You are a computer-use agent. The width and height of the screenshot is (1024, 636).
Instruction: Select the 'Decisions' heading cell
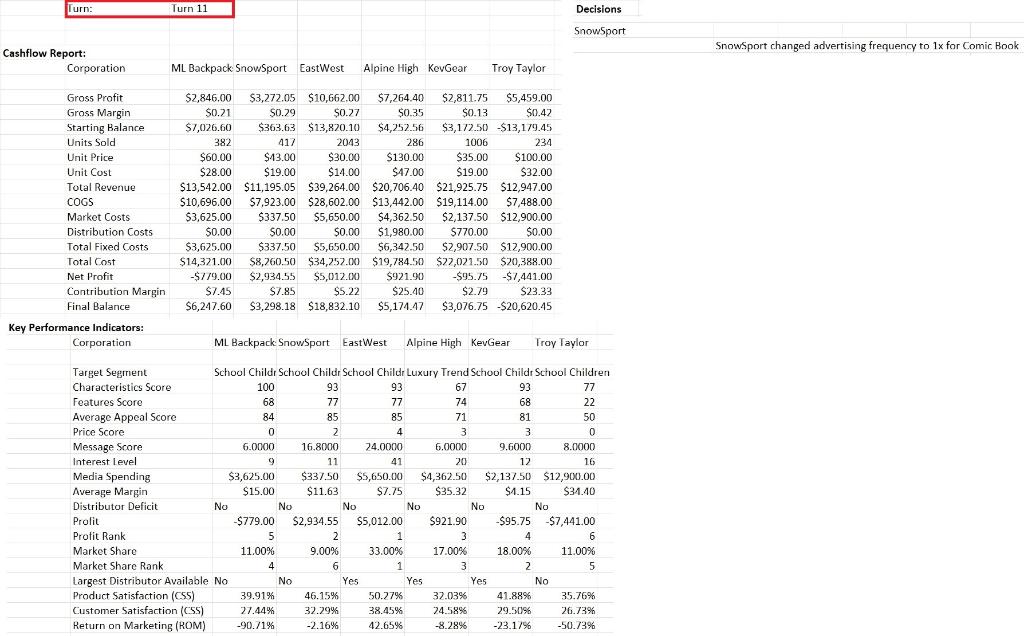(x=598, y=9)
